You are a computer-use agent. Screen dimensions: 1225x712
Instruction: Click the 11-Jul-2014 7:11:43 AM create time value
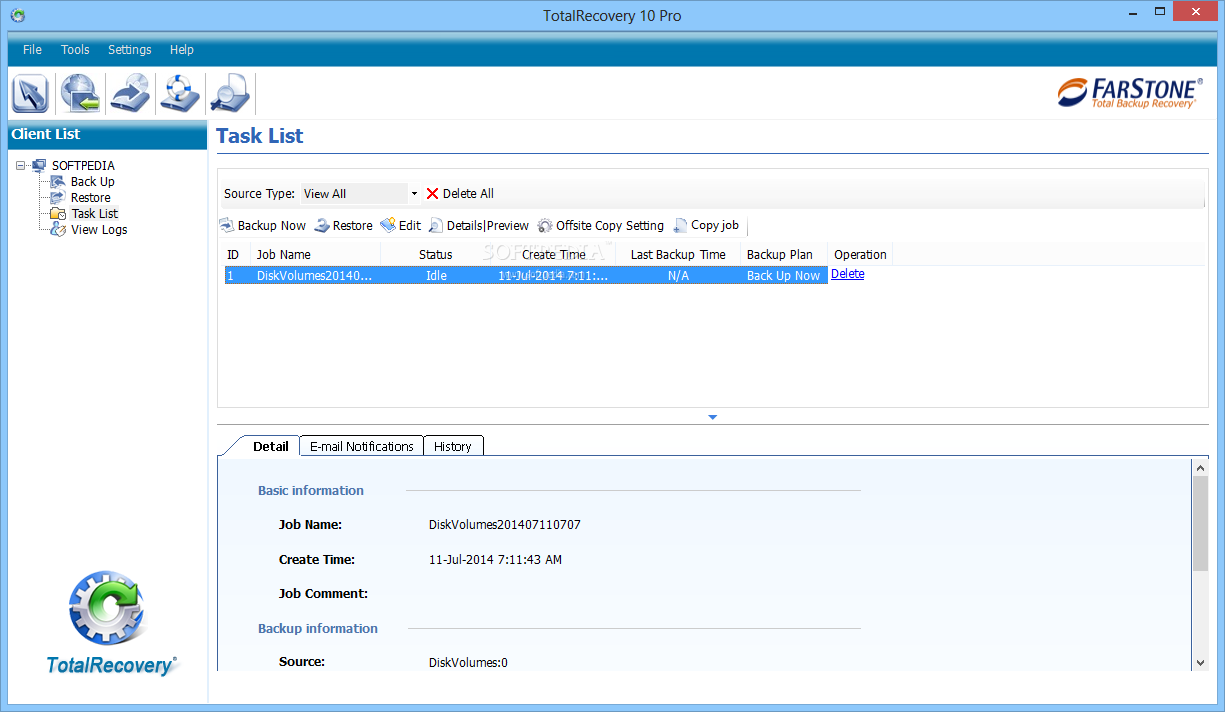495,559
